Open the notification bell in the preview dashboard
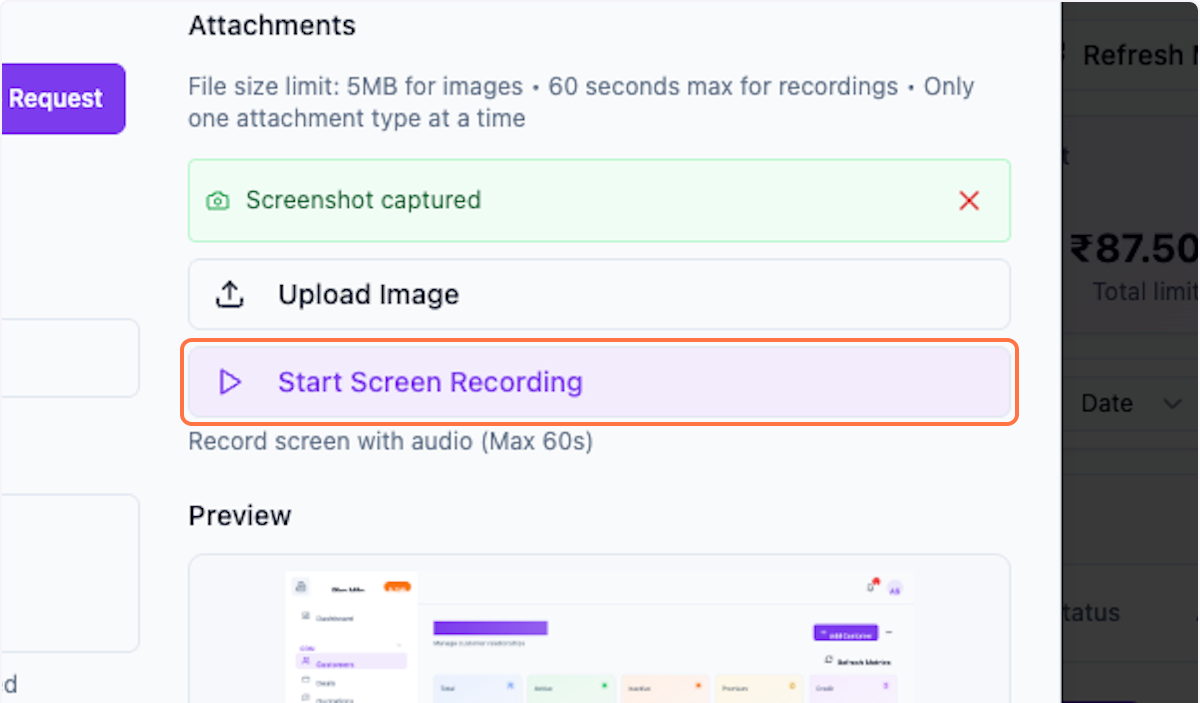 coord(869,587)
